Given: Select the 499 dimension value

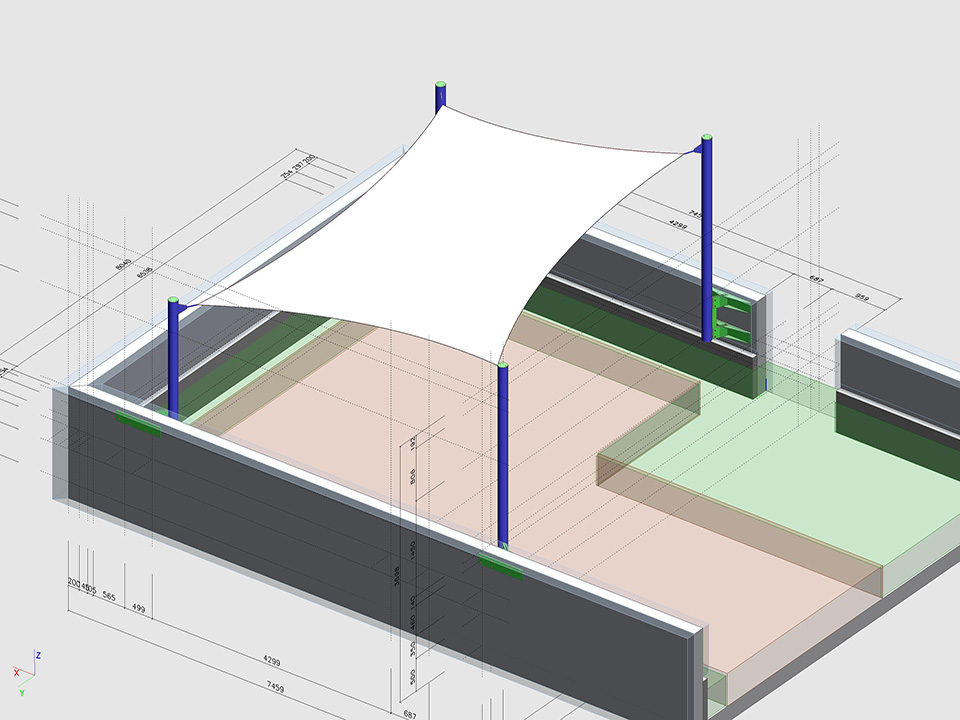Looking at the screenshot, I should tap(139, 608).
